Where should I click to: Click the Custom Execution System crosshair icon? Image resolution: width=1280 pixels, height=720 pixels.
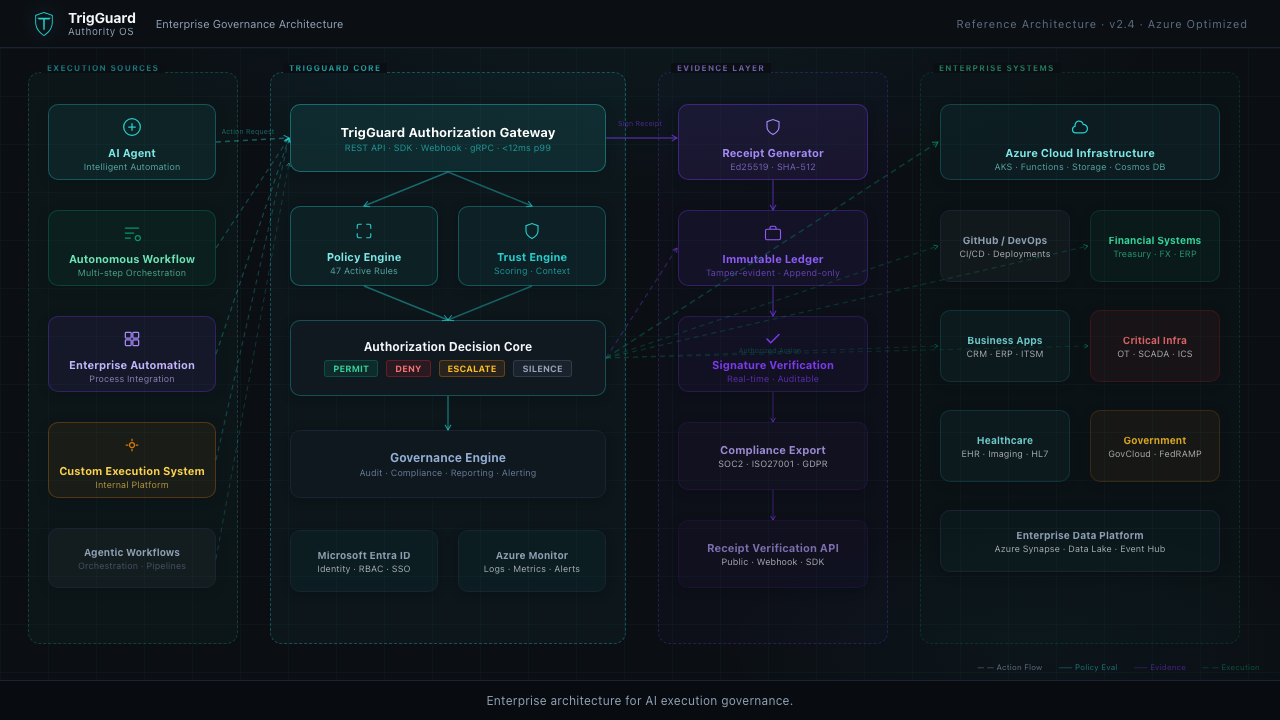(x=132, y=445)
